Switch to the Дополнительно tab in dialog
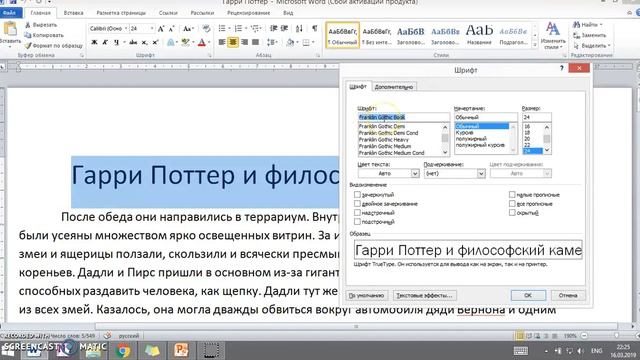The height and width of the screenshot is (360, 640). click(x=394, y=87)
